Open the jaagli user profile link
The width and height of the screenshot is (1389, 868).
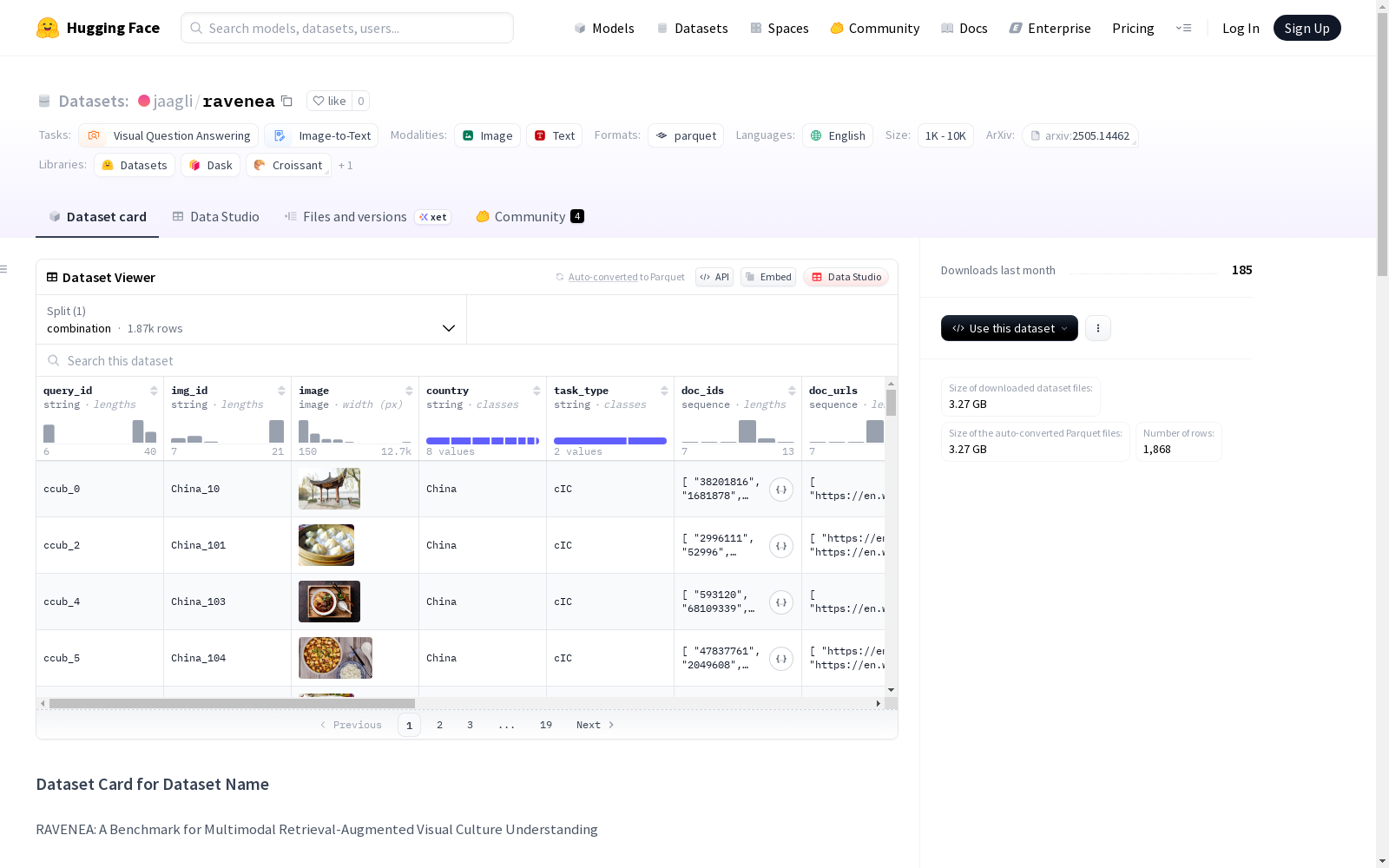coord(174,101)
